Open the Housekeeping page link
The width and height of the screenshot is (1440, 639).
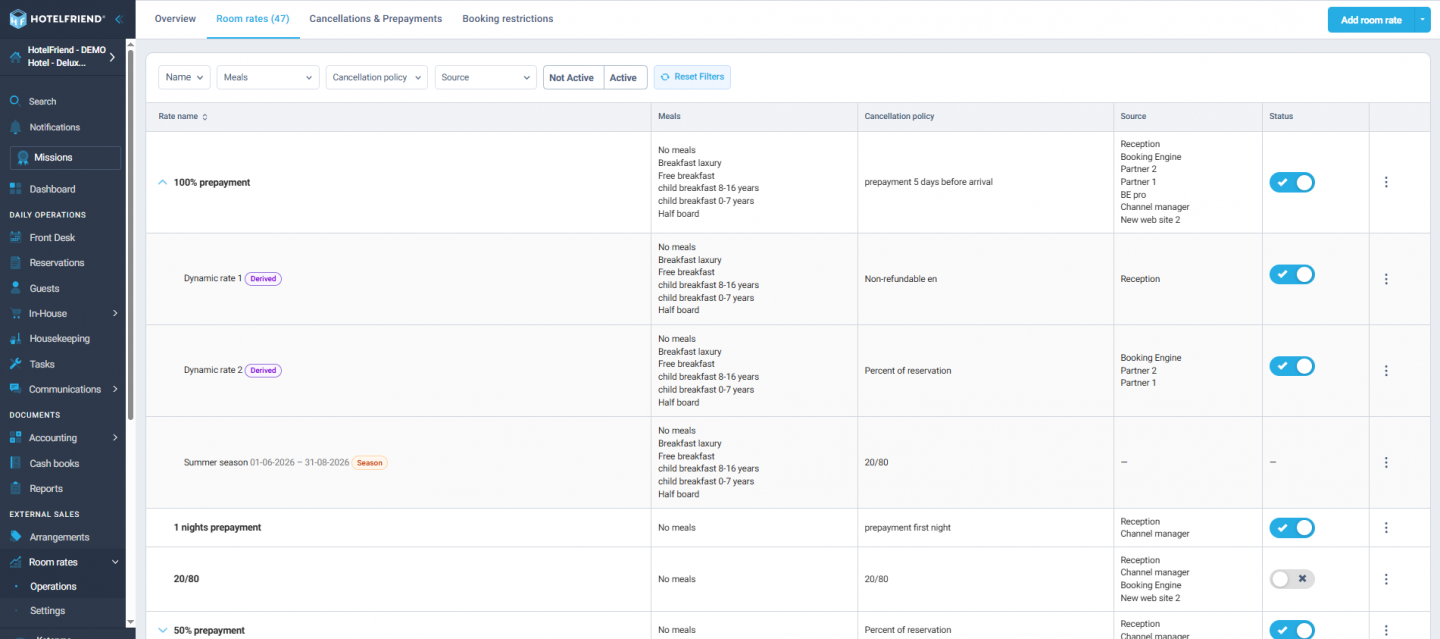tap(60, 339)
